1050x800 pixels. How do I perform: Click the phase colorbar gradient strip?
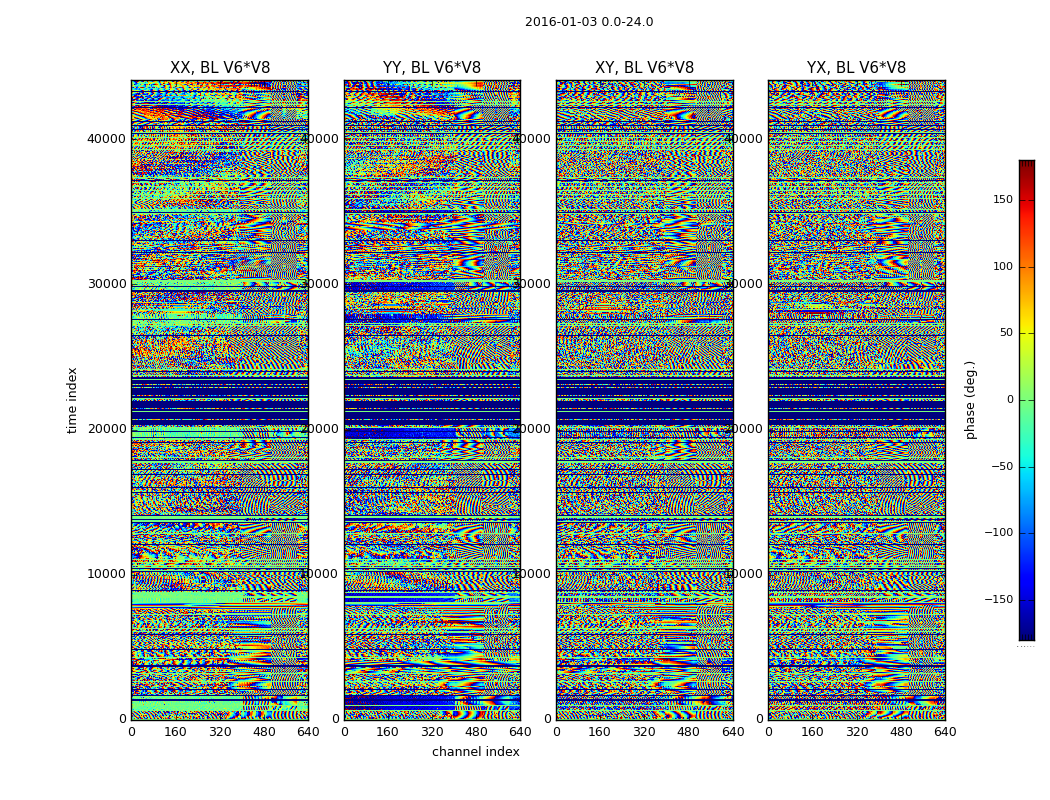(1027, 400)
